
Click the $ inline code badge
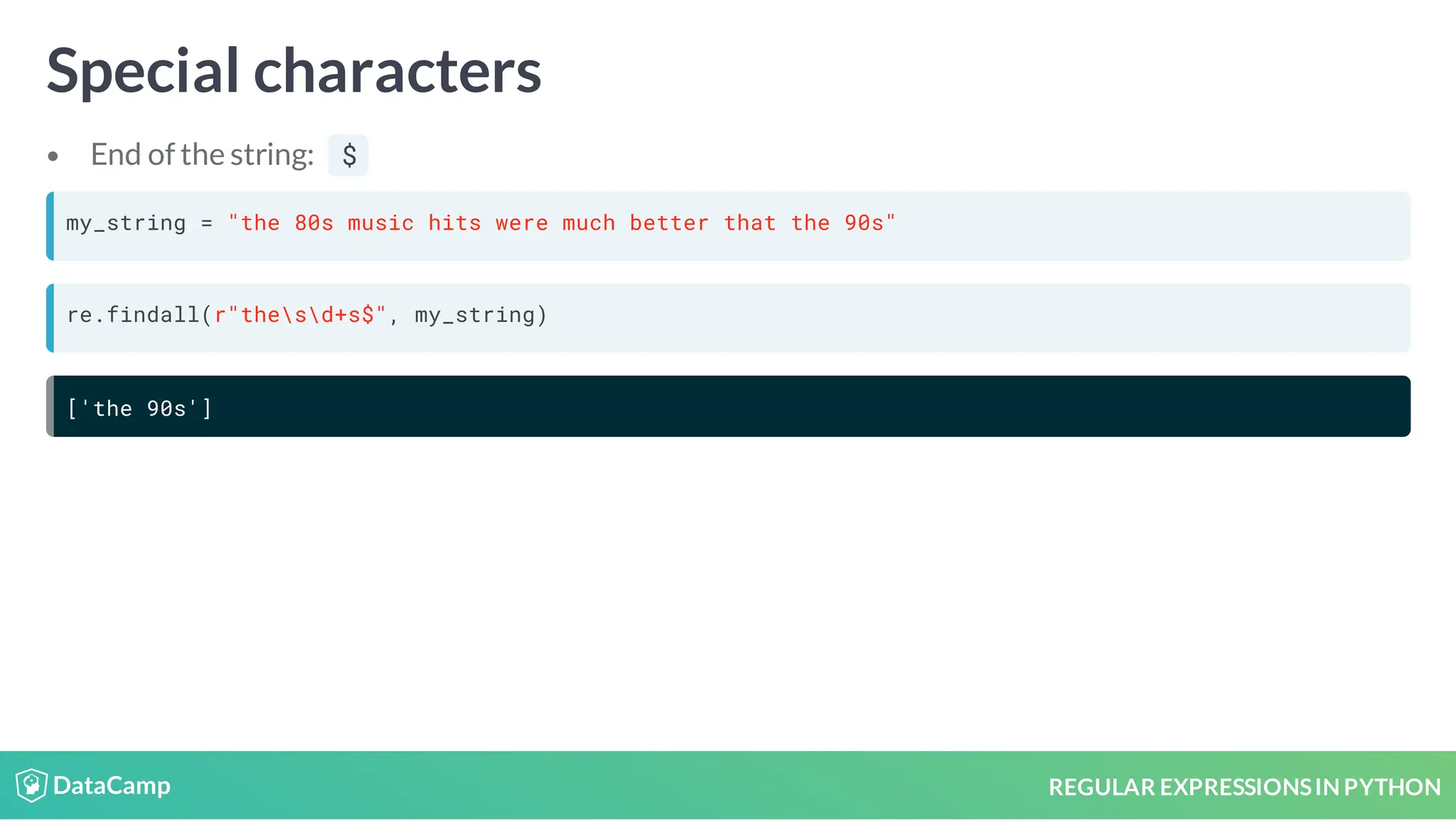tap(348, 155)
